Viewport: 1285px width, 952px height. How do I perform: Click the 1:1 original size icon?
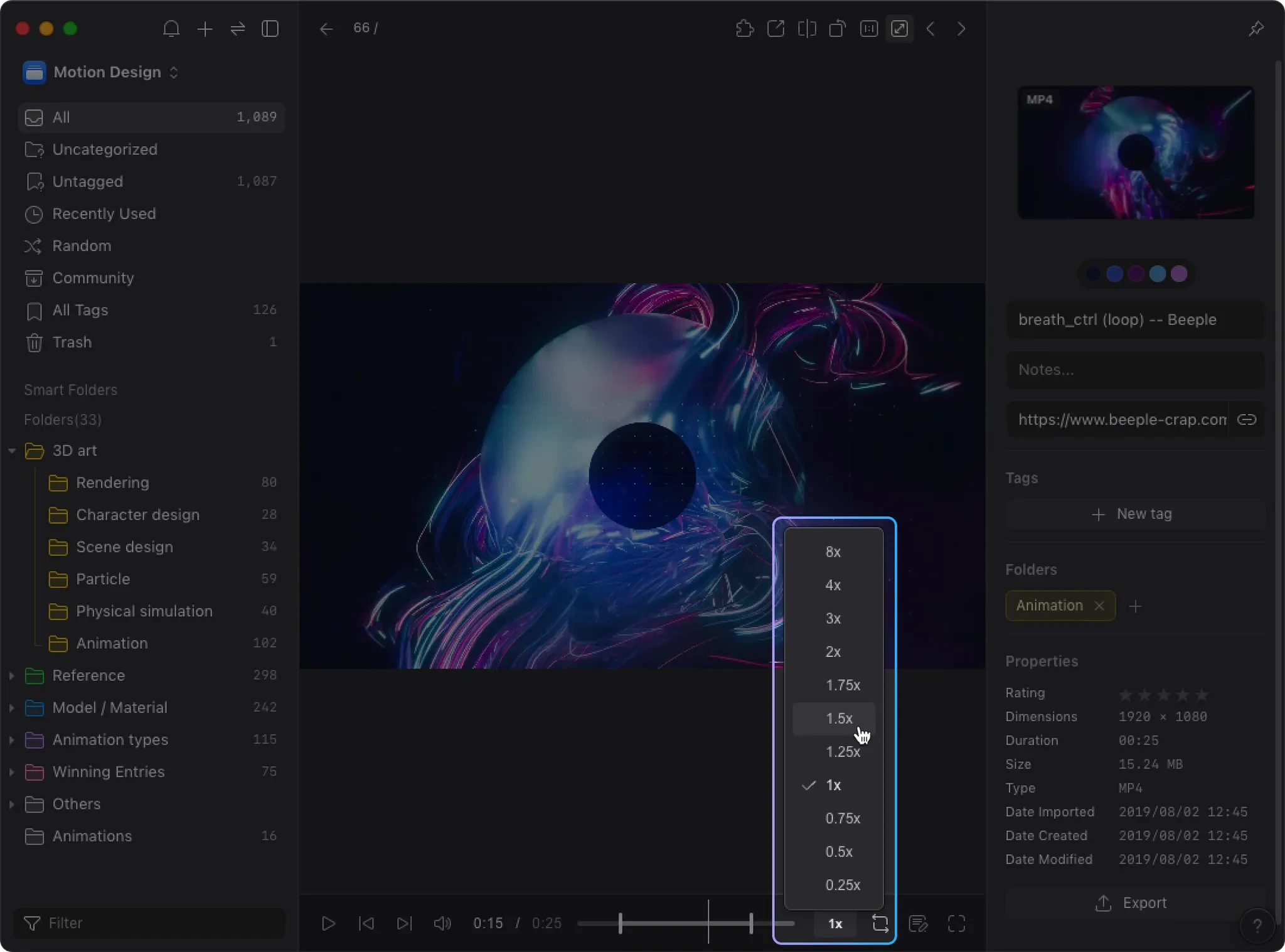(868, 29)
